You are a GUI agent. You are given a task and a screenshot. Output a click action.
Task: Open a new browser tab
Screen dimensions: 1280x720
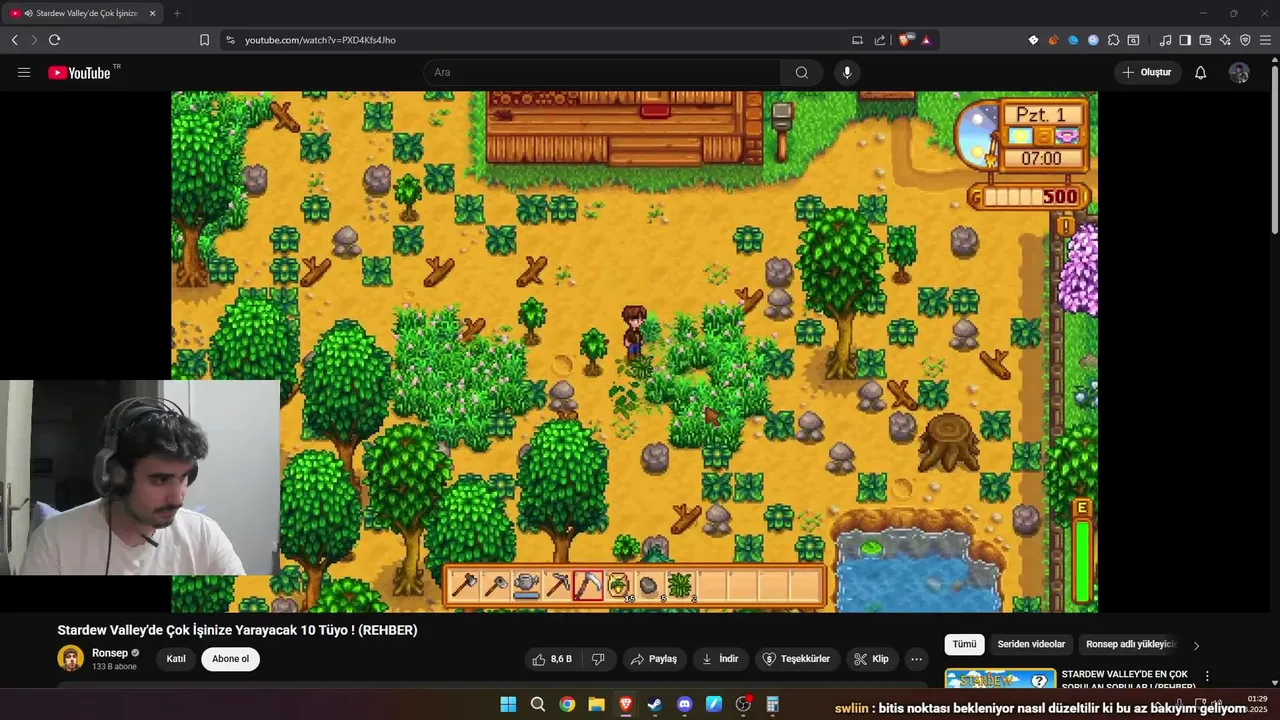[177, 13]
